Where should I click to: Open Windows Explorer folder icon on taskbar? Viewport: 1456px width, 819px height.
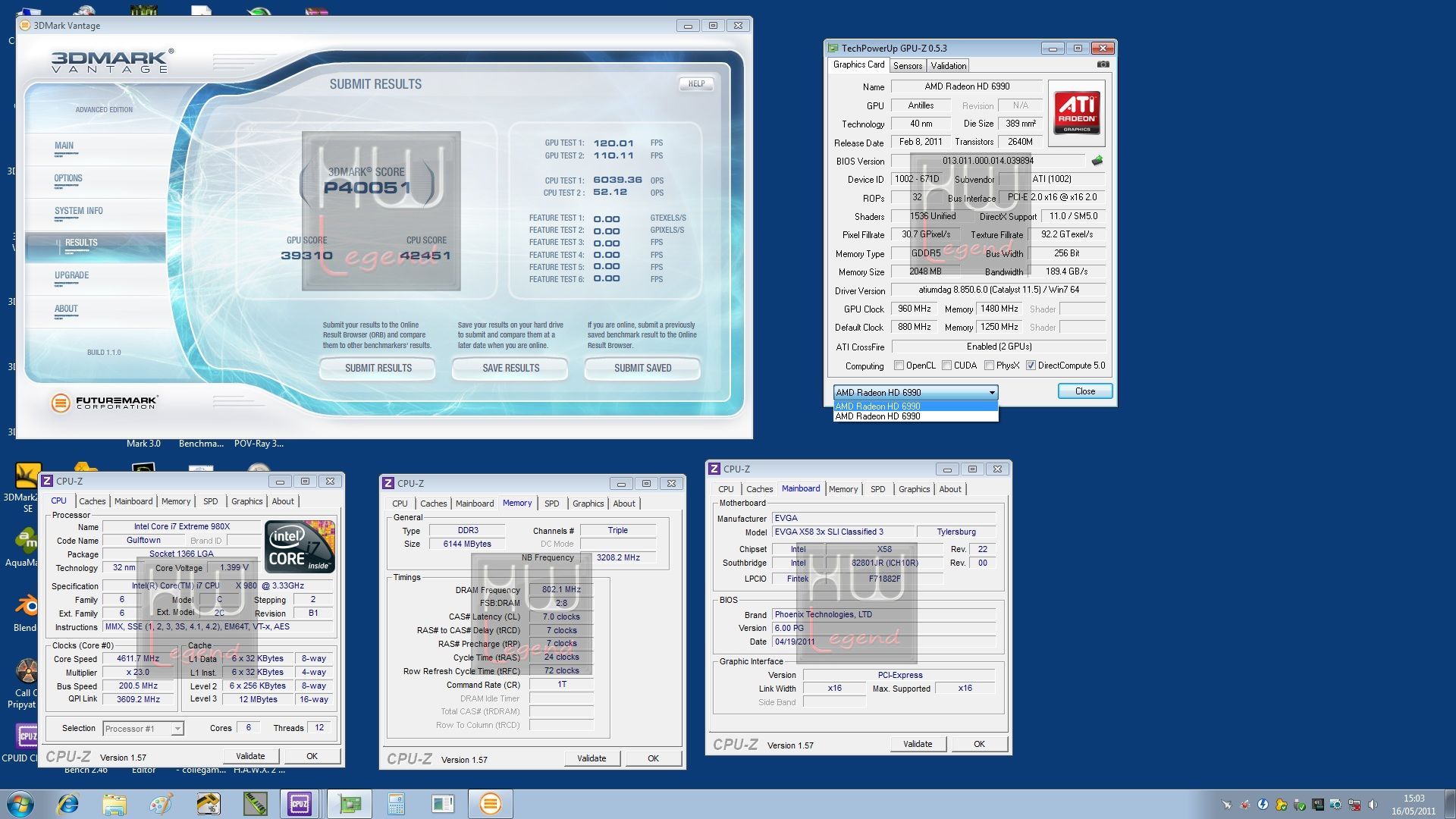tap(115, 804)
